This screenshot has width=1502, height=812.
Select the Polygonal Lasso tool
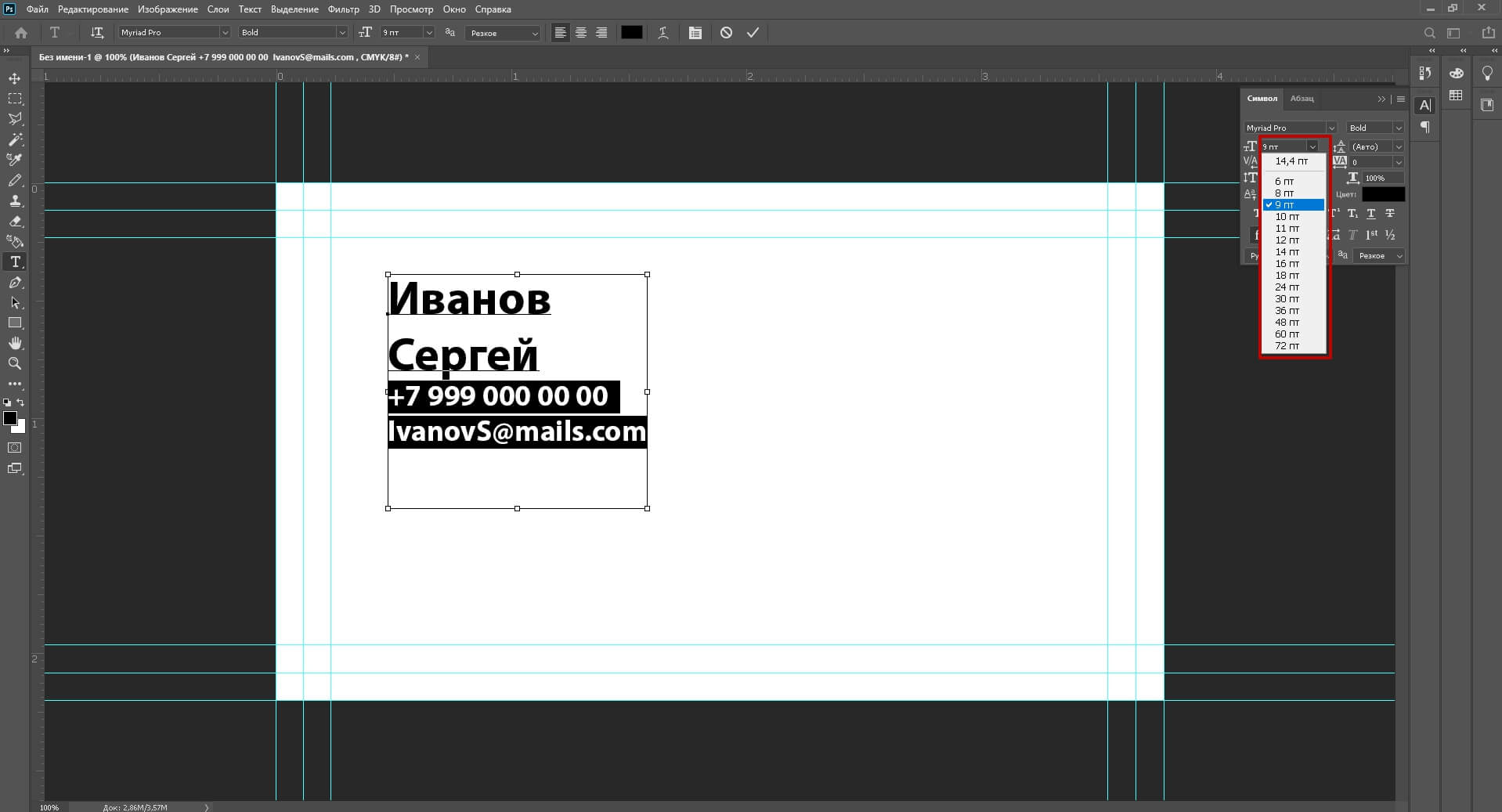point(15,119)
